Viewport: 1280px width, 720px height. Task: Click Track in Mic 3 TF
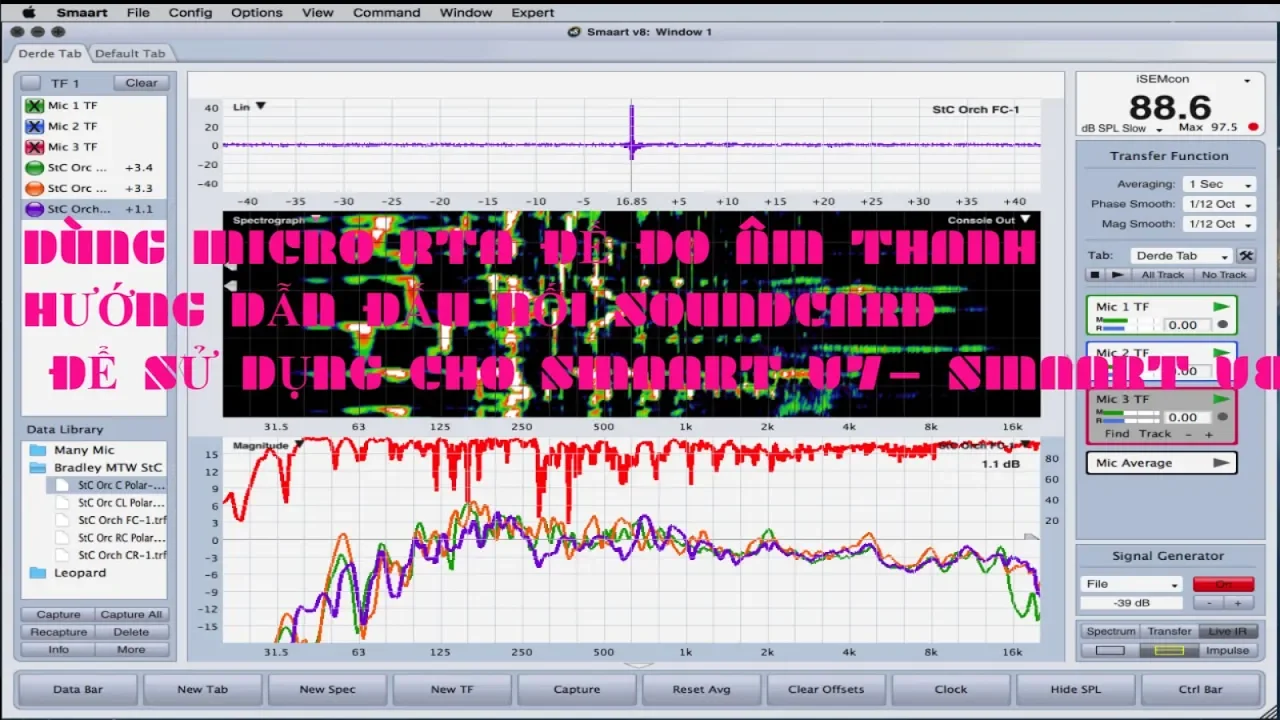tap(1155, 434)
